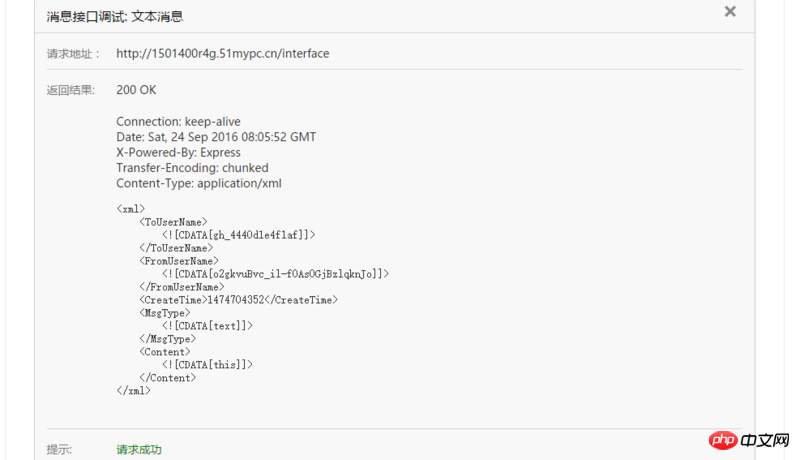Screen dimensions: 800x460
Task: Click the FromUserName CDATA value line
Action: [275, 274]
